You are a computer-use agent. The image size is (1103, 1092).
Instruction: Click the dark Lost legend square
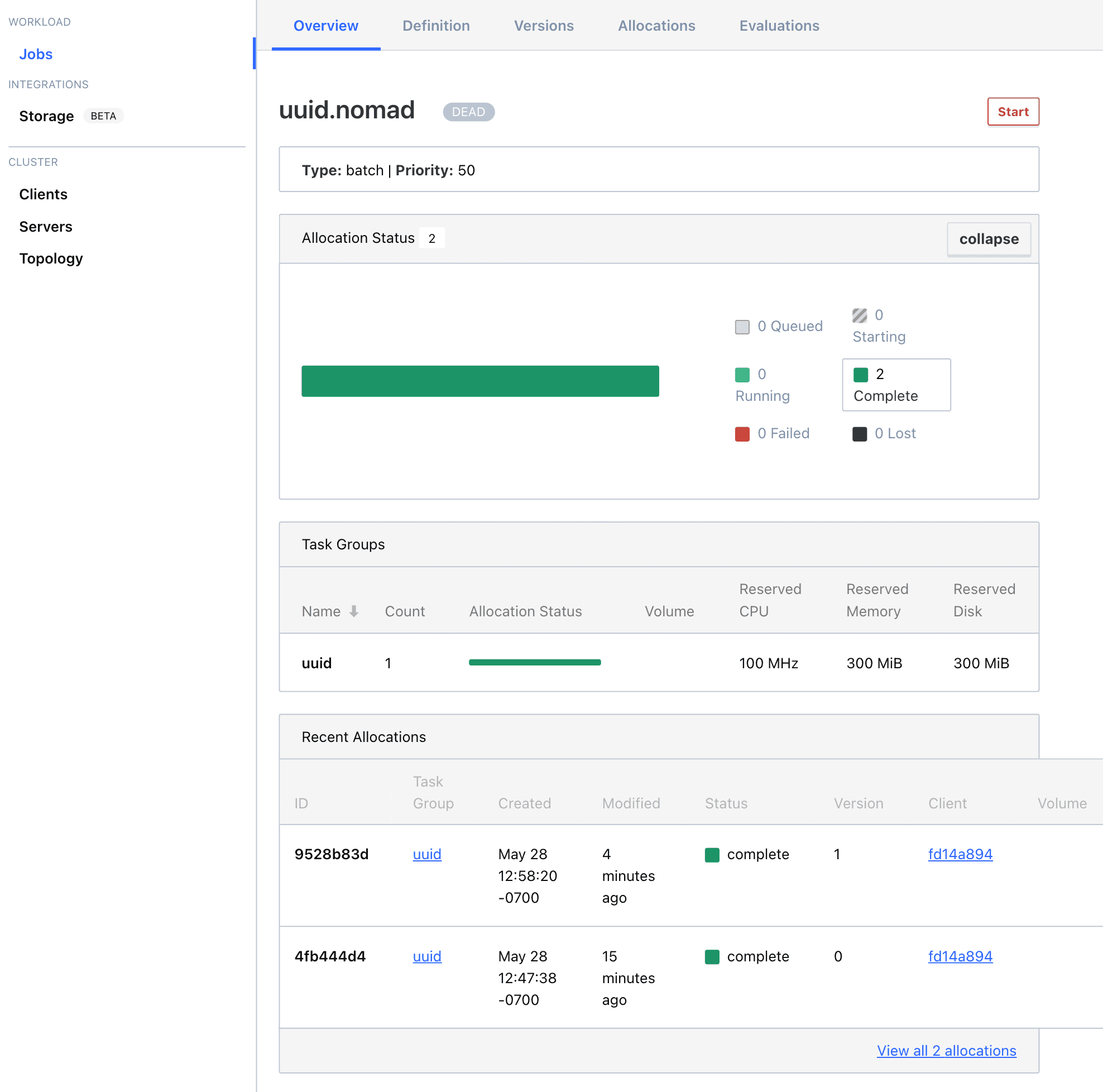859,434
